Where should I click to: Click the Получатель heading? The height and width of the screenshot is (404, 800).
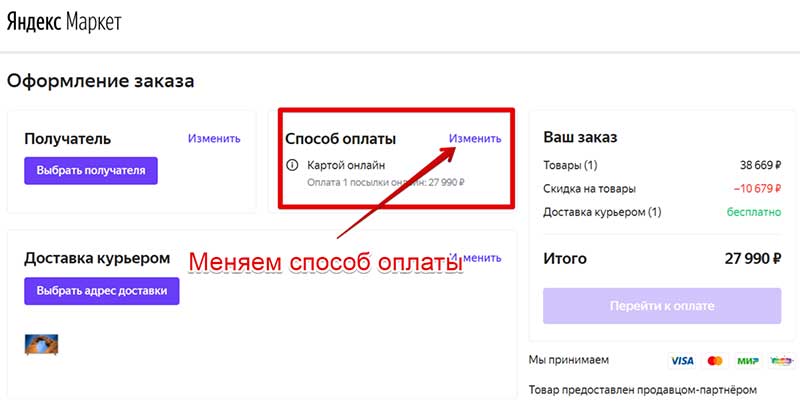(67, 139)
